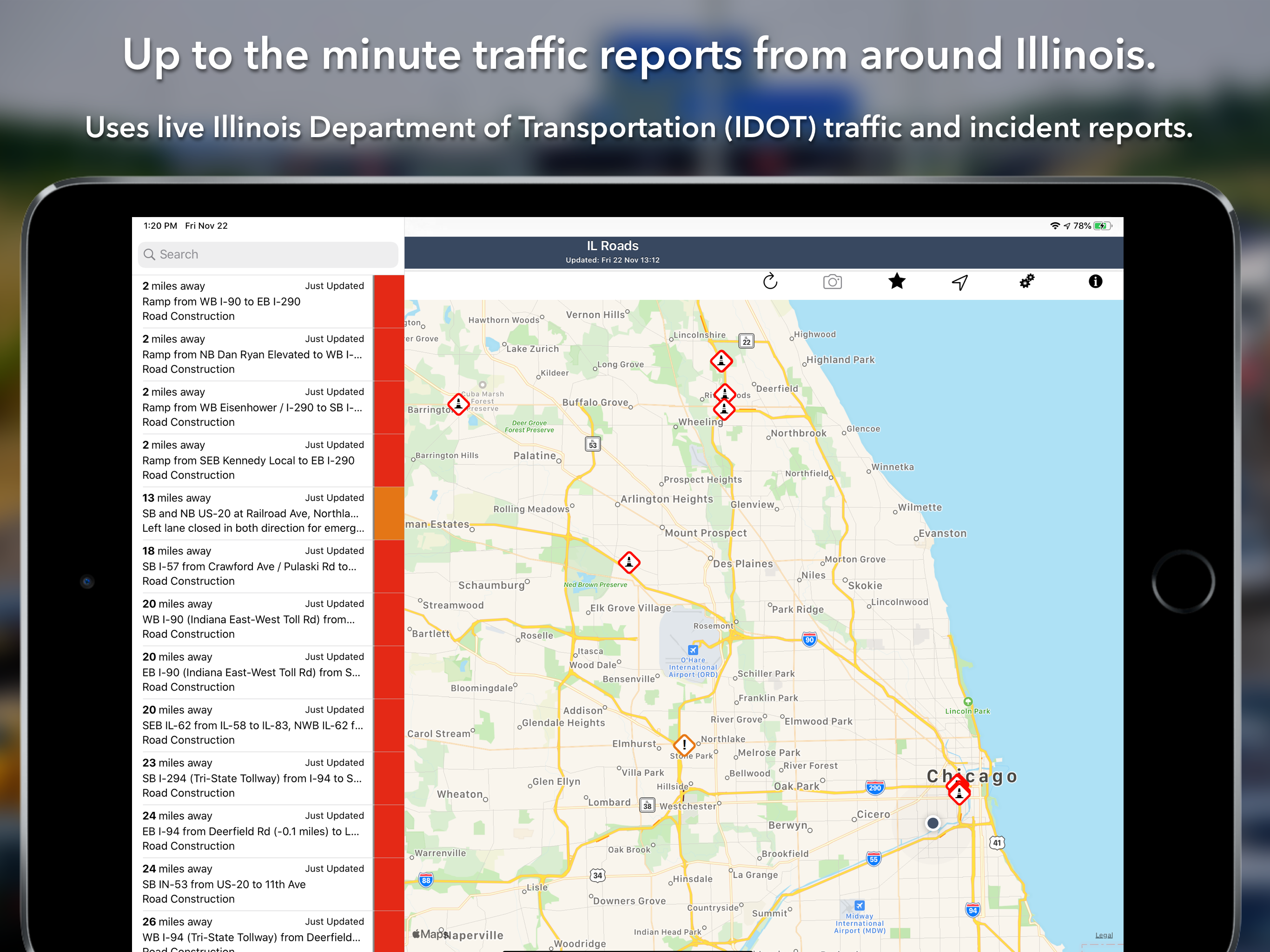Tap the Search field
Screen dimensions: 1270x952
point(268,254)
